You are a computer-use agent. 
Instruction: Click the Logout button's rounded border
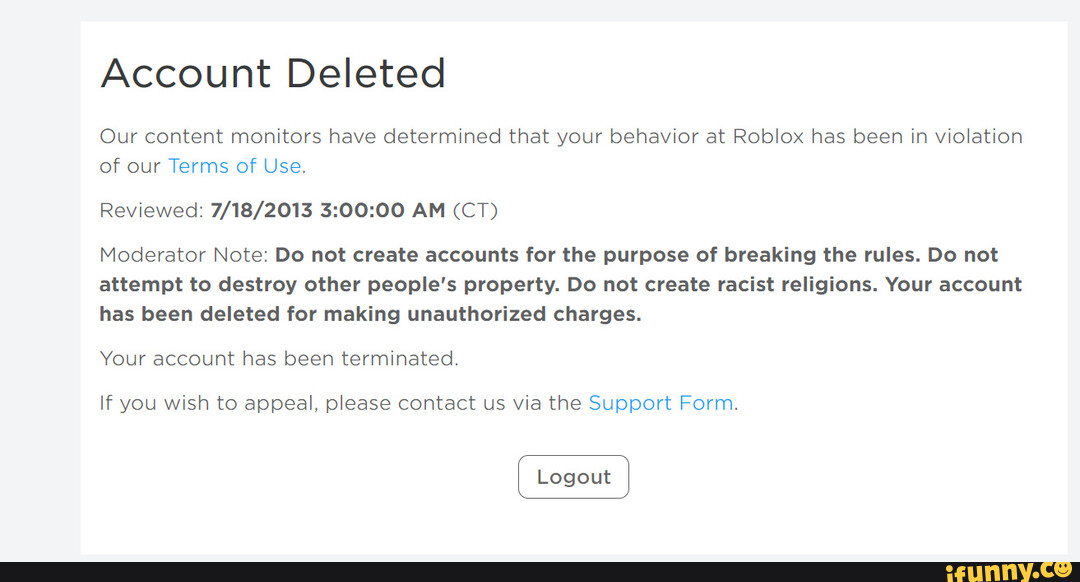574,458
